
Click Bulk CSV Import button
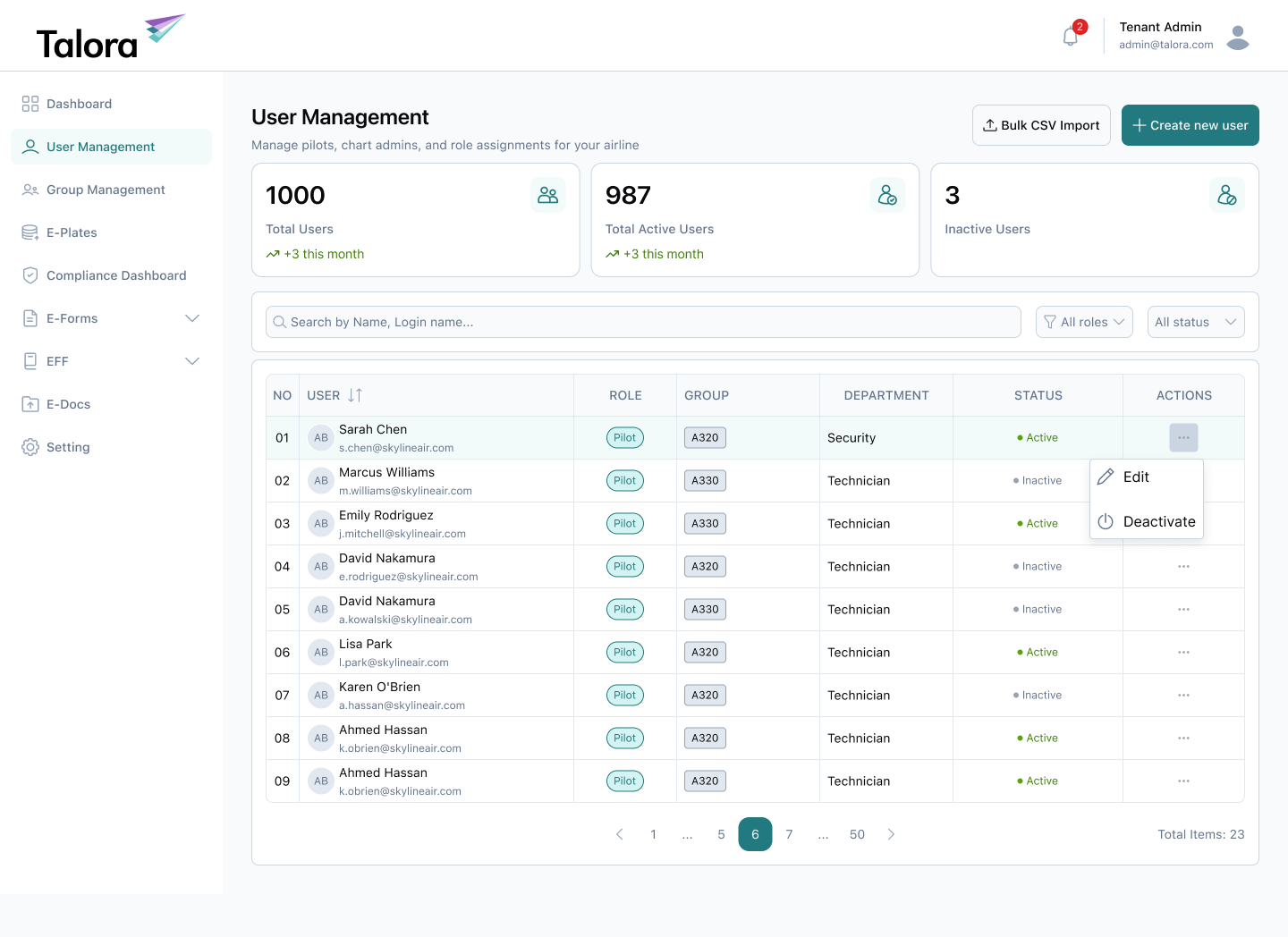tap(1041, 125)
